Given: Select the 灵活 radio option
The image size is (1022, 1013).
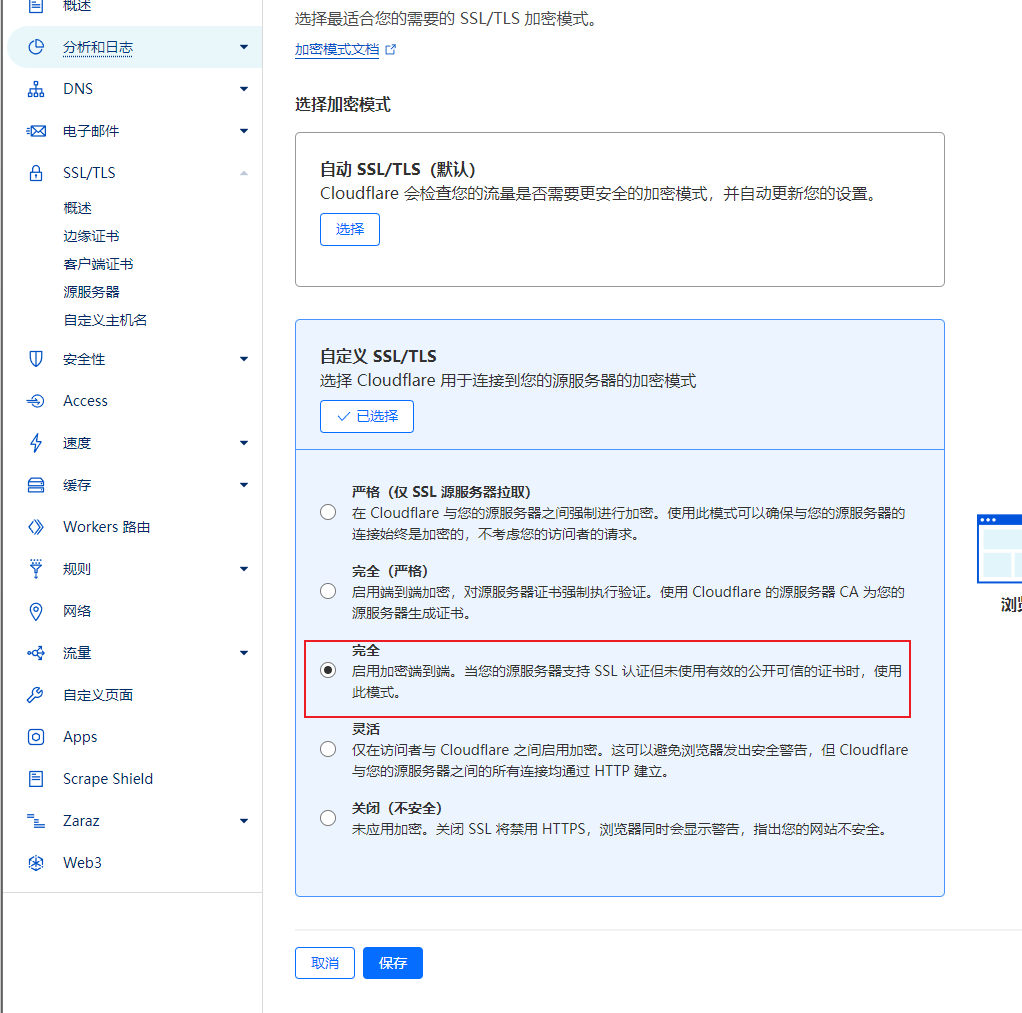Looking at the screenshot, I should point(328,749).
